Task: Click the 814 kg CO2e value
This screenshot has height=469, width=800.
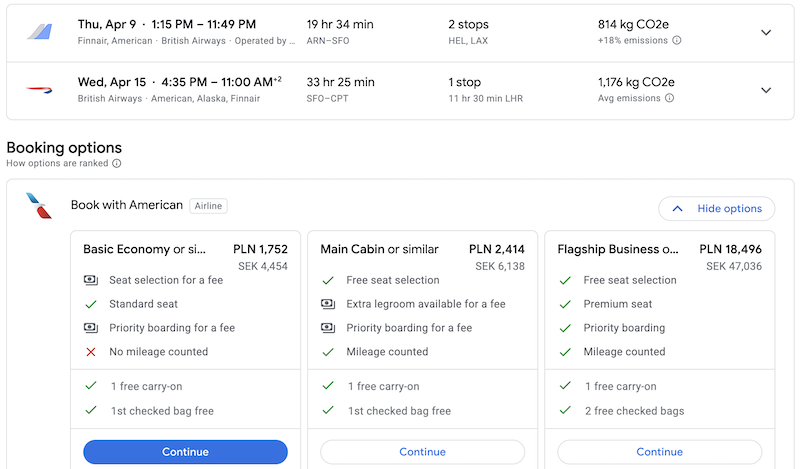Action: pyautogui.click(x=633, y=24)
